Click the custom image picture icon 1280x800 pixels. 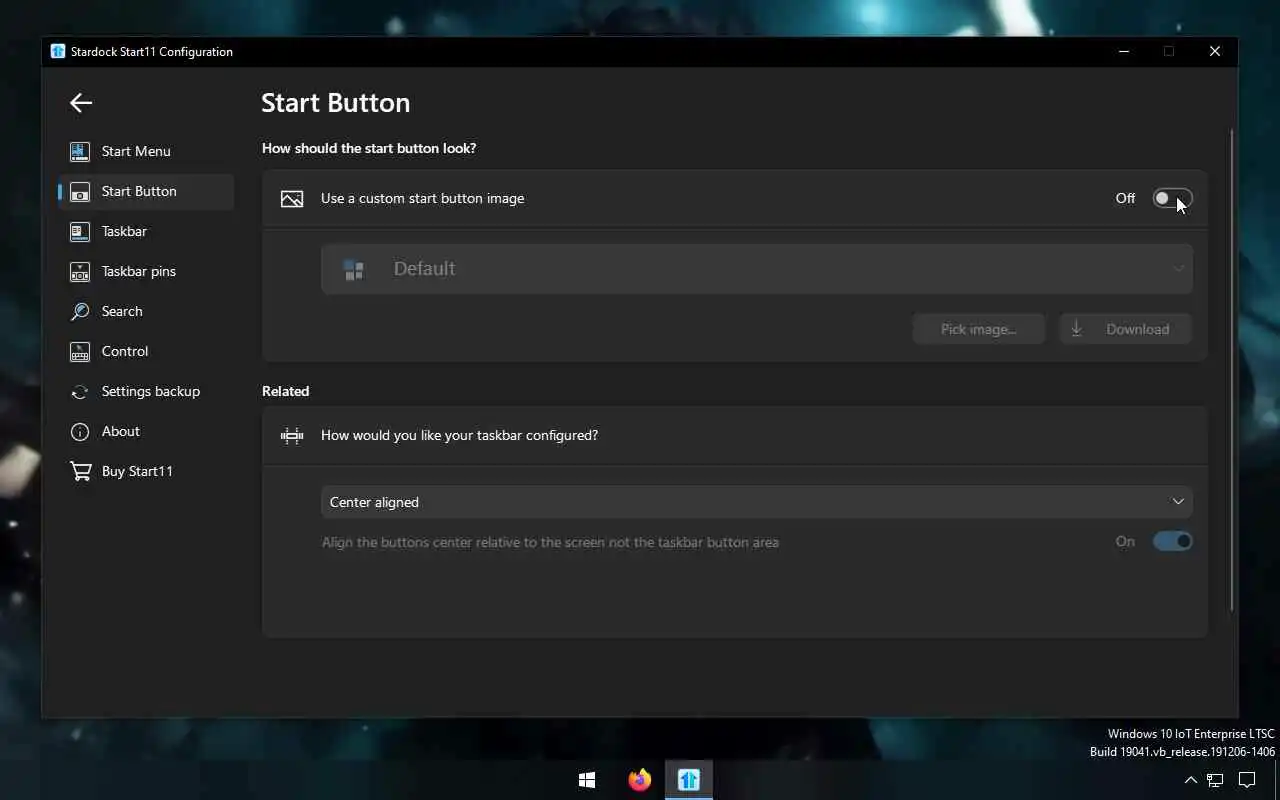292,199
